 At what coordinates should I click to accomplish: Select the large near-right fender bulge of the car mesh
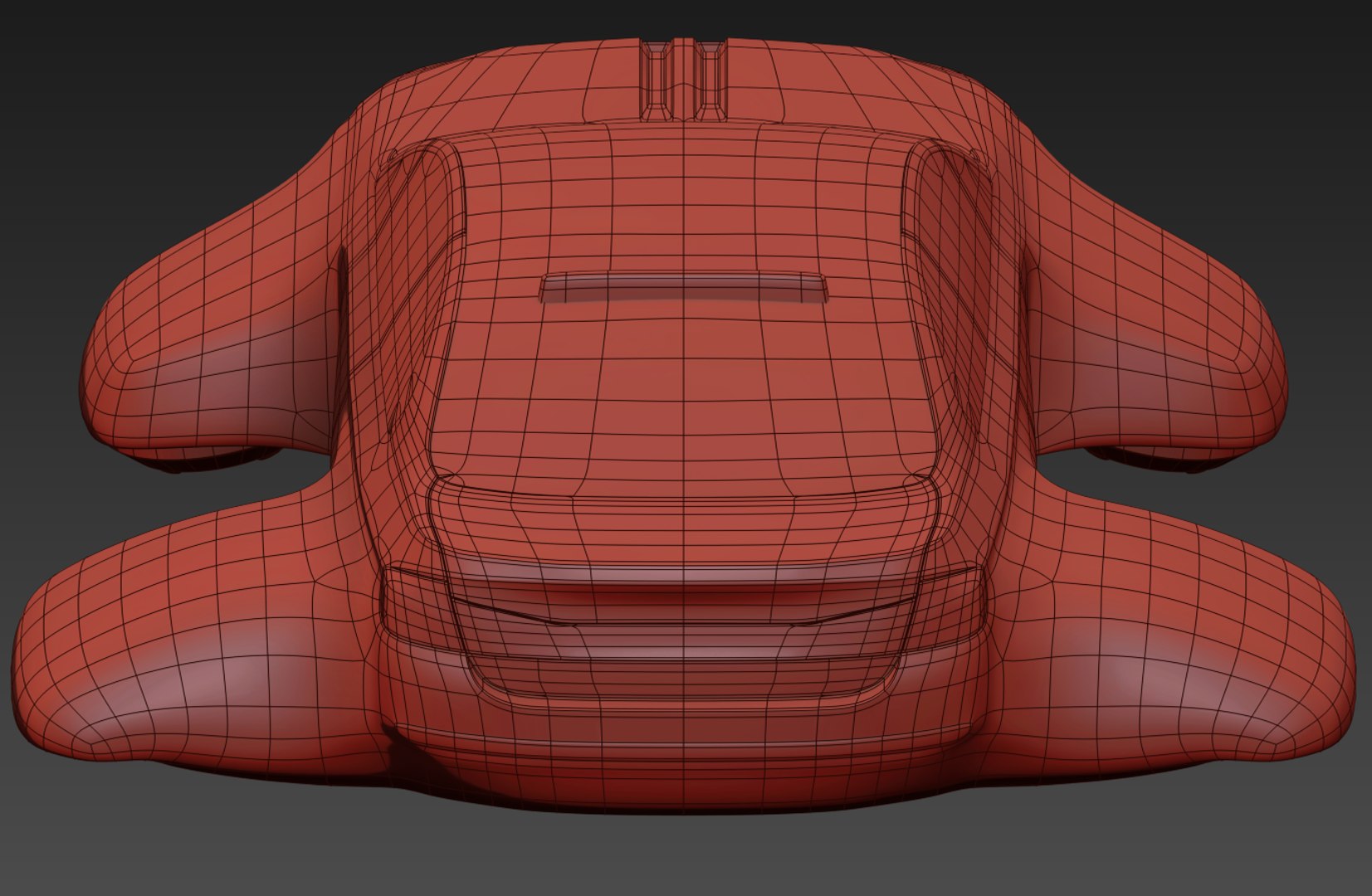click(x=1170, y=631)
